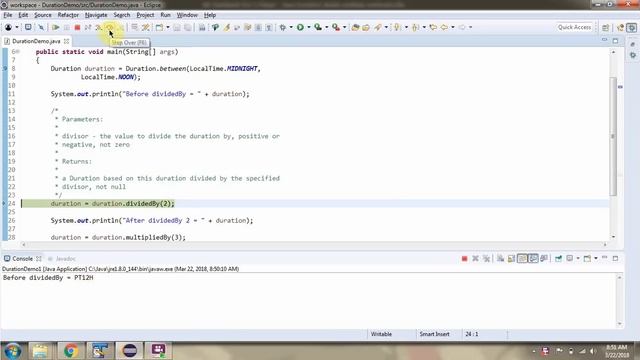Open Chrome from the taskbar

(x=71, y=351)
